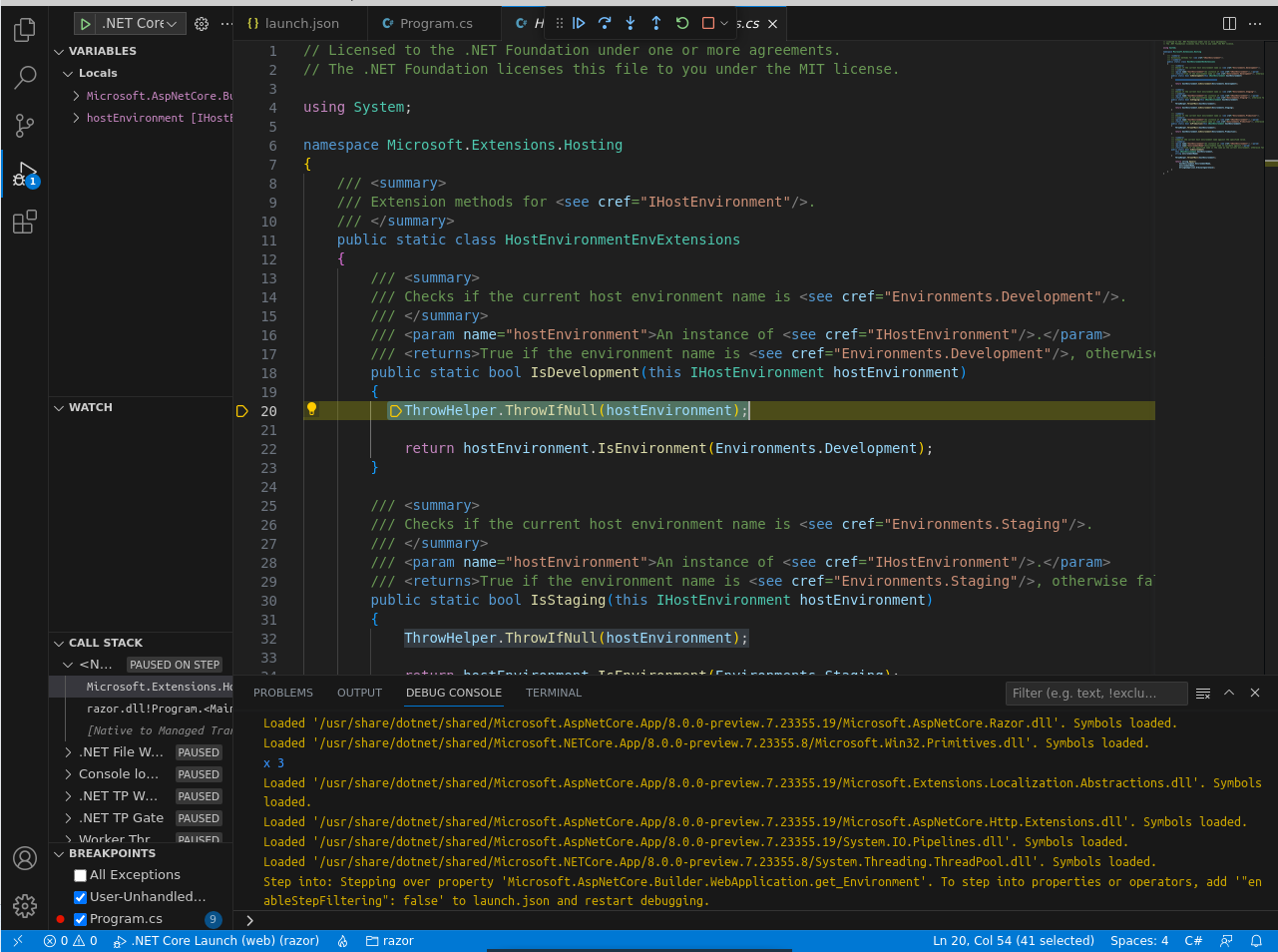Click the Step Into icon
1278x952 pixels.
pos(631,22)
